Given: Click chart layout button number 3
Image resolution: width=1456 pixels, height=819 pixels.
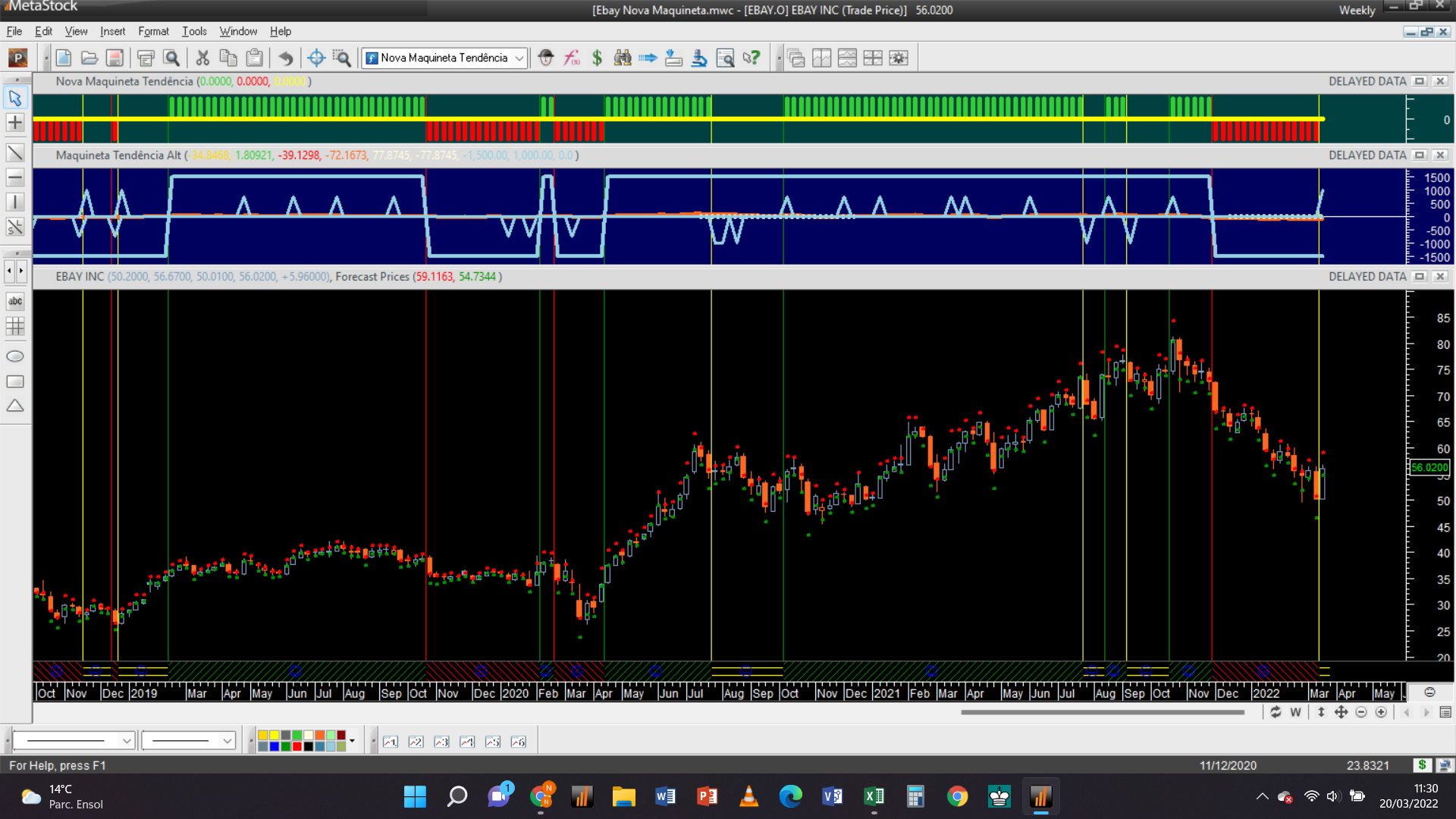Looking at the screenshot, I should 441,742.
